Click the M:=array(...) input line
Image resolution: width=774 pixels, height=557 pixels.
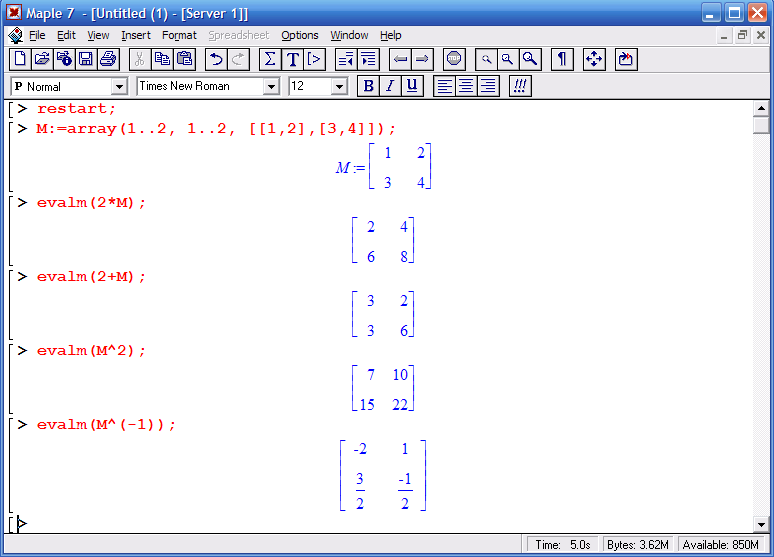pos(216,129)
